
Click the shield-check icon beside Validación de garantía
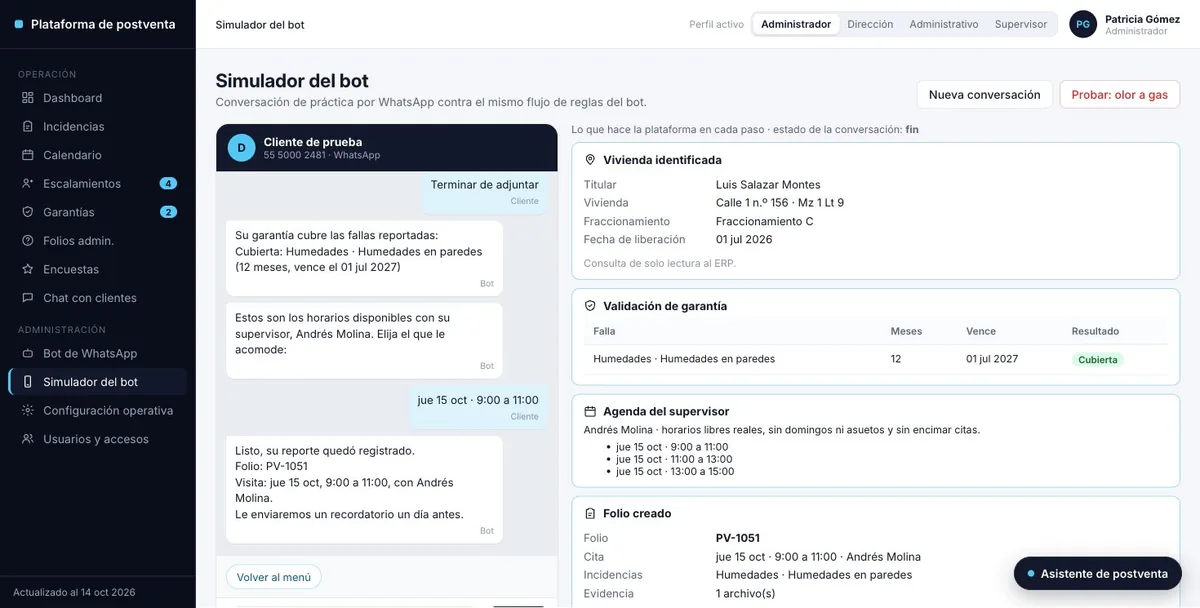[590, 306]
